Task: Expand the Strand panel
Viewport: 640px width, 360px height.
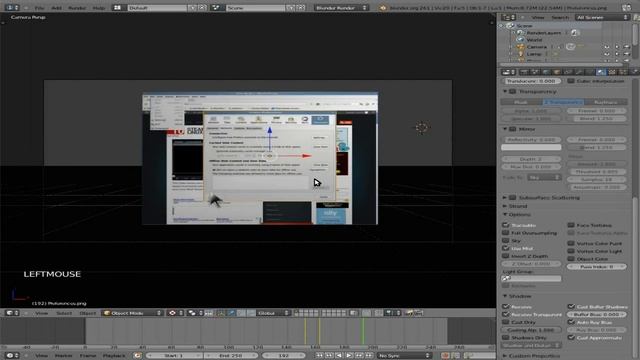Action: pos(505,206)
